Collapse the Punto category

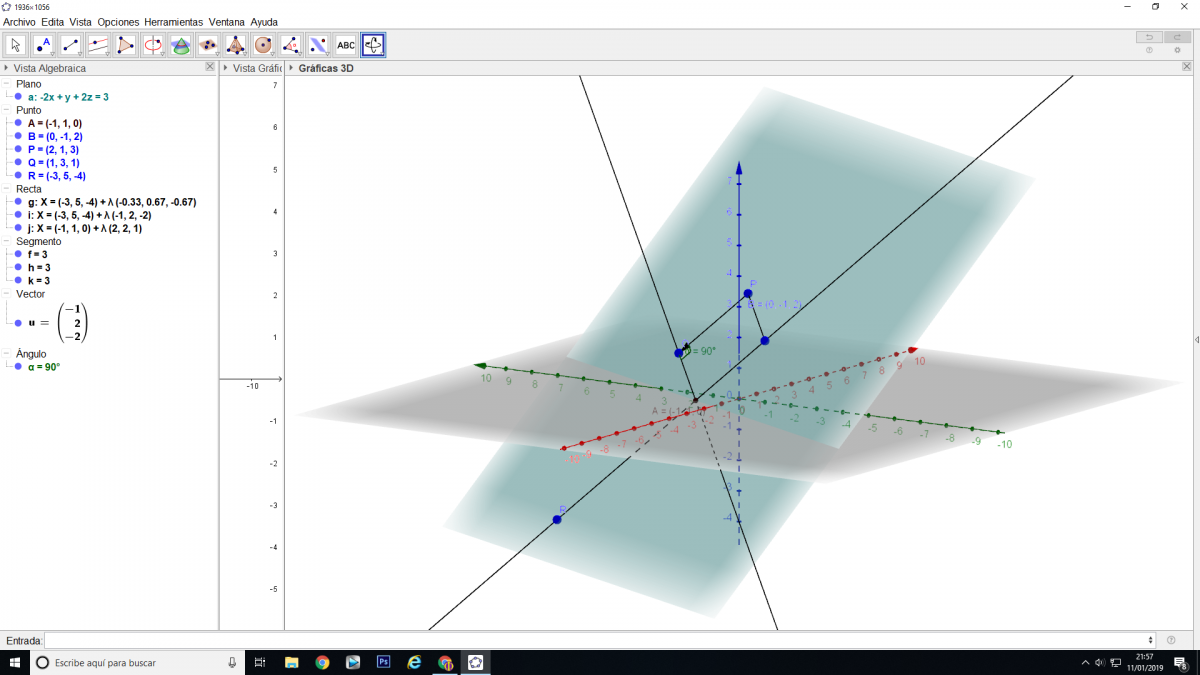[7, 110]
